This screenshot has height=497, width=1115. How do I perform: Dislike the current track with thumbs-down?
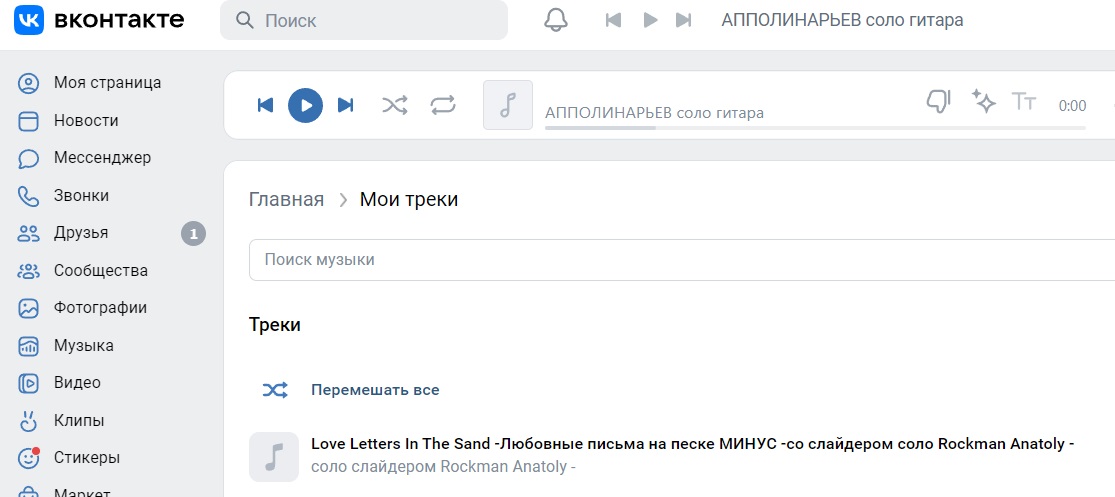tap(939, 101)
